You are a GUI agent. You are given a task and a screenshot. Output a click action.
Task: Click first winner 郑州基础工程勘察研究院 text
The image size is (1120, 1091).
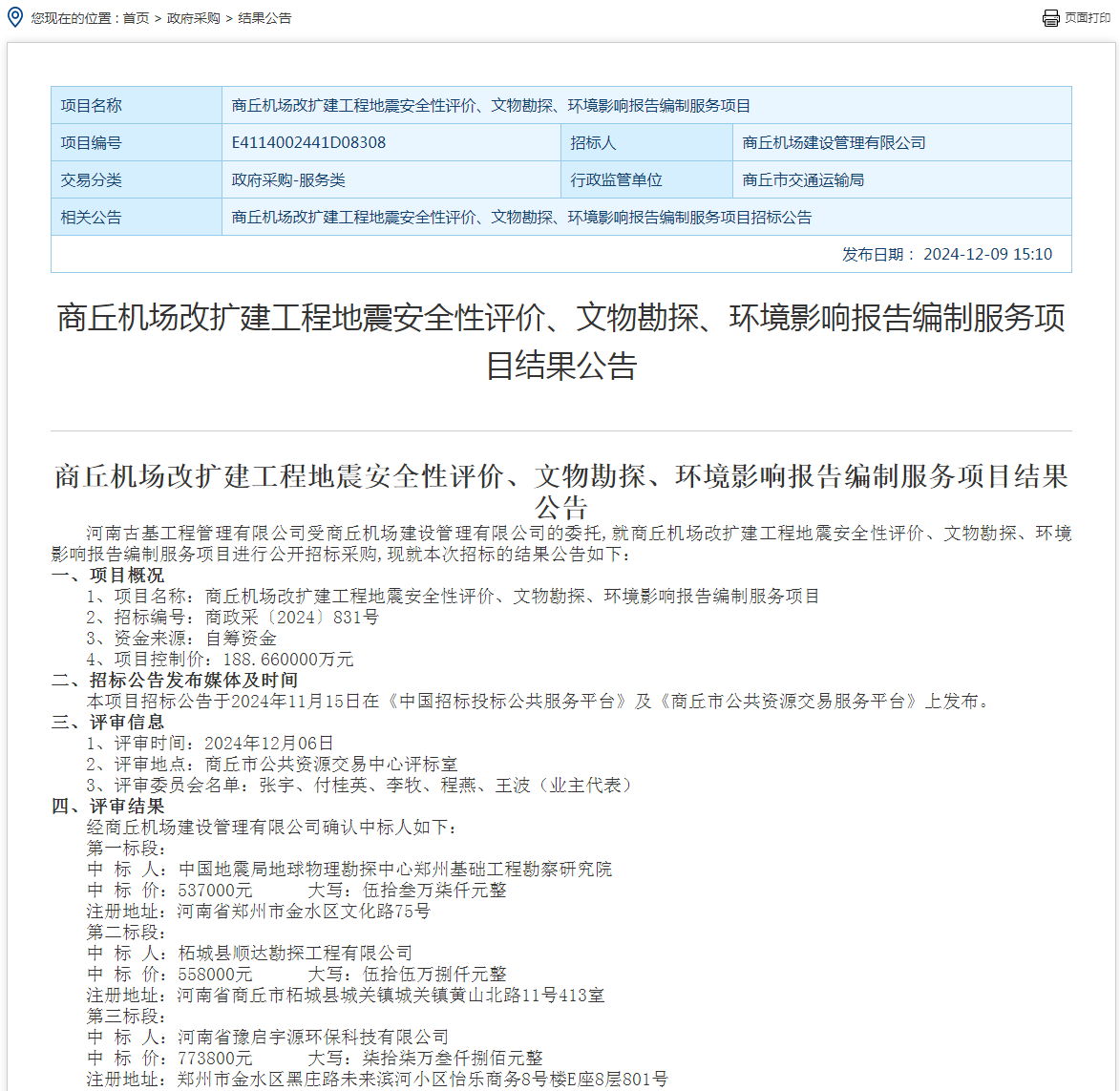pyautogui.click(x=394, y=870)
